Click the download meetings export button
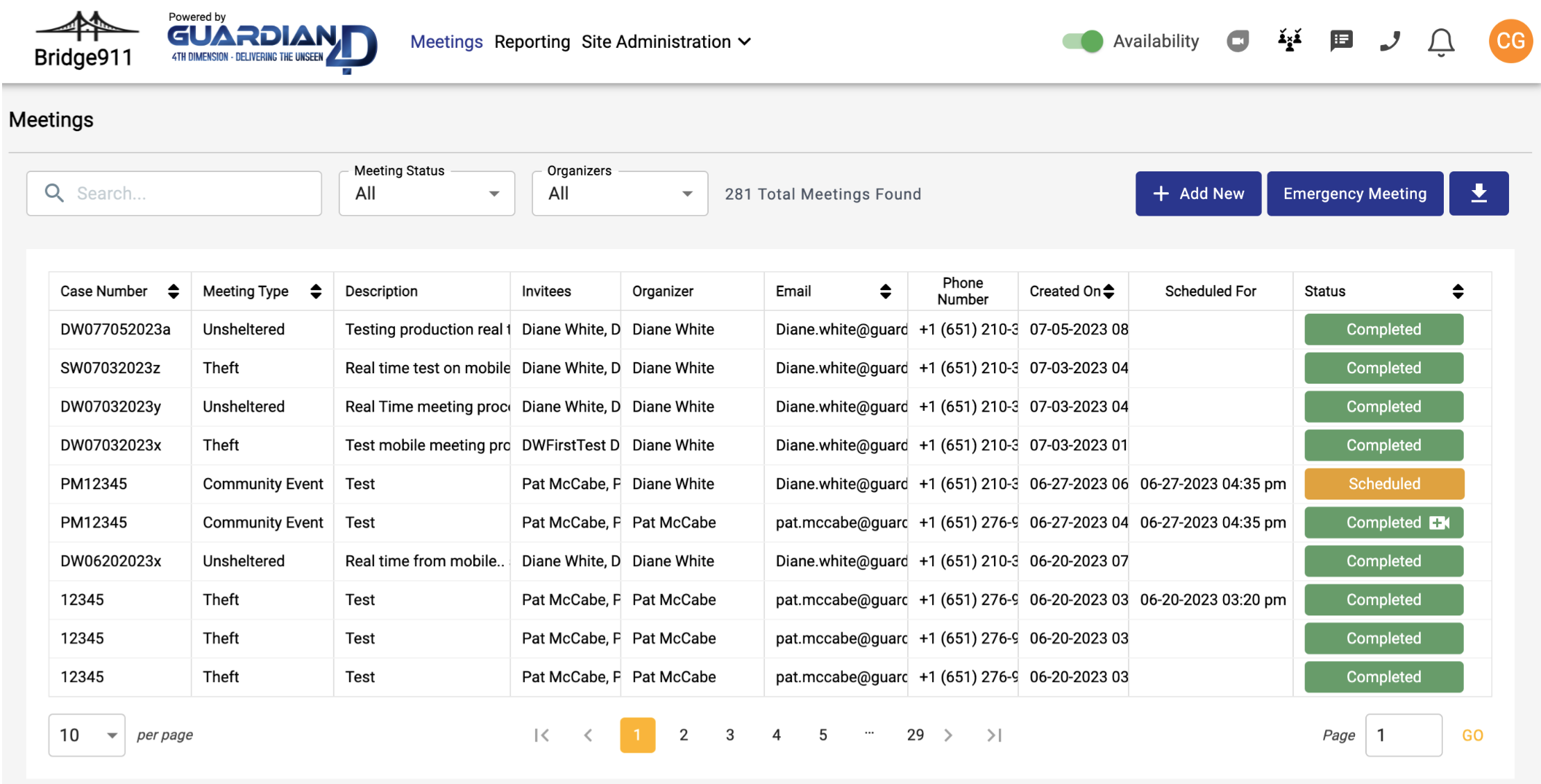Image resolution: width=1541 pixels, height=784 pixels. coord(1479,194)
